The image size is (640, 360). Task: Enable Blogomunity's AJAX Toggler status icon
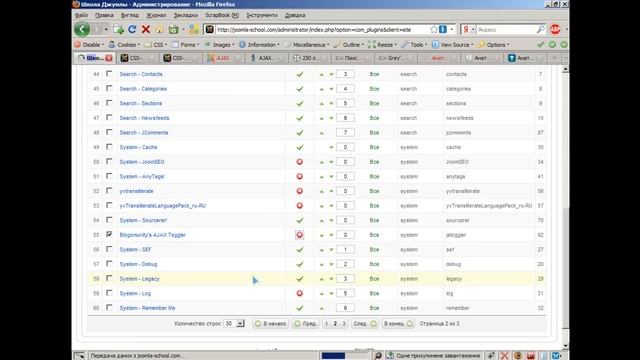tap(300, 235)
